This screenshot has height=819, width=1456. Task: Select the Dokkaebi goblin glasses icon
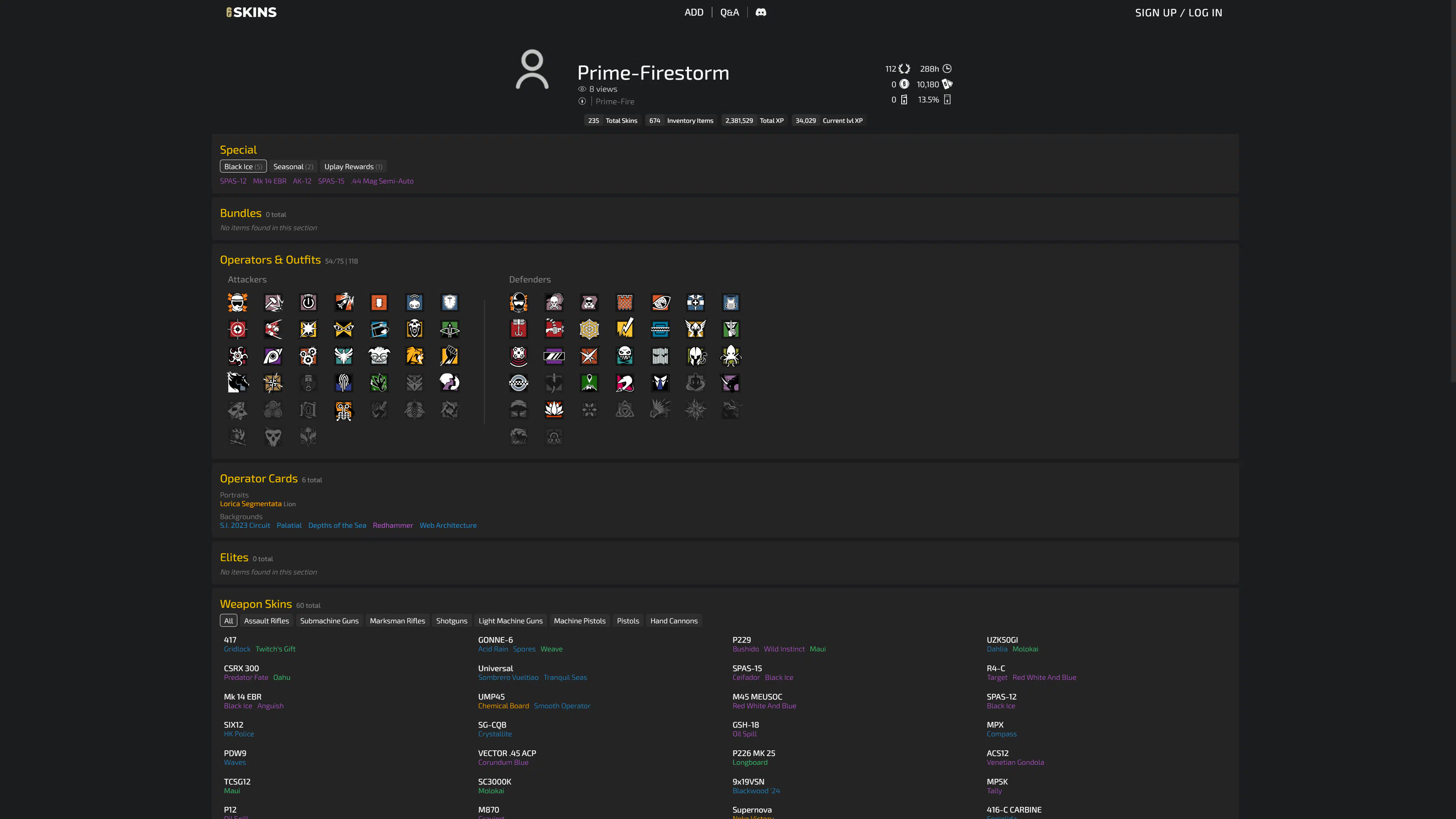click(379, 356)
